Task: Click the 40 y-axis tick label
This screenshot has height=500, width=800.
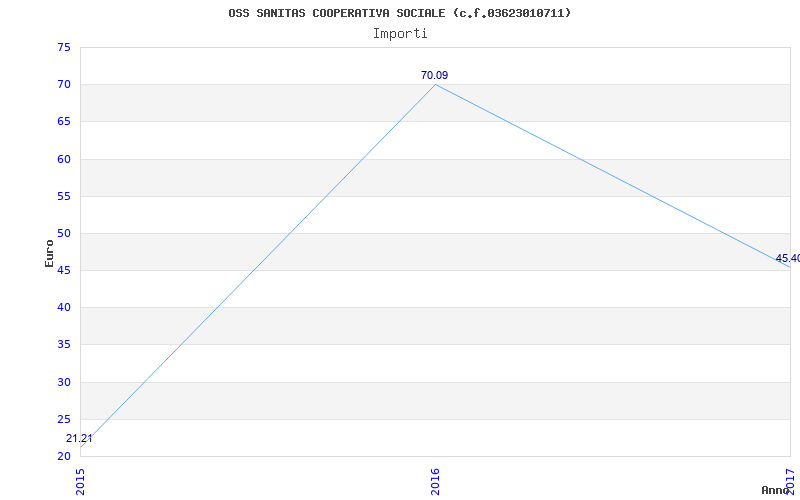Action: coord(64,308)
